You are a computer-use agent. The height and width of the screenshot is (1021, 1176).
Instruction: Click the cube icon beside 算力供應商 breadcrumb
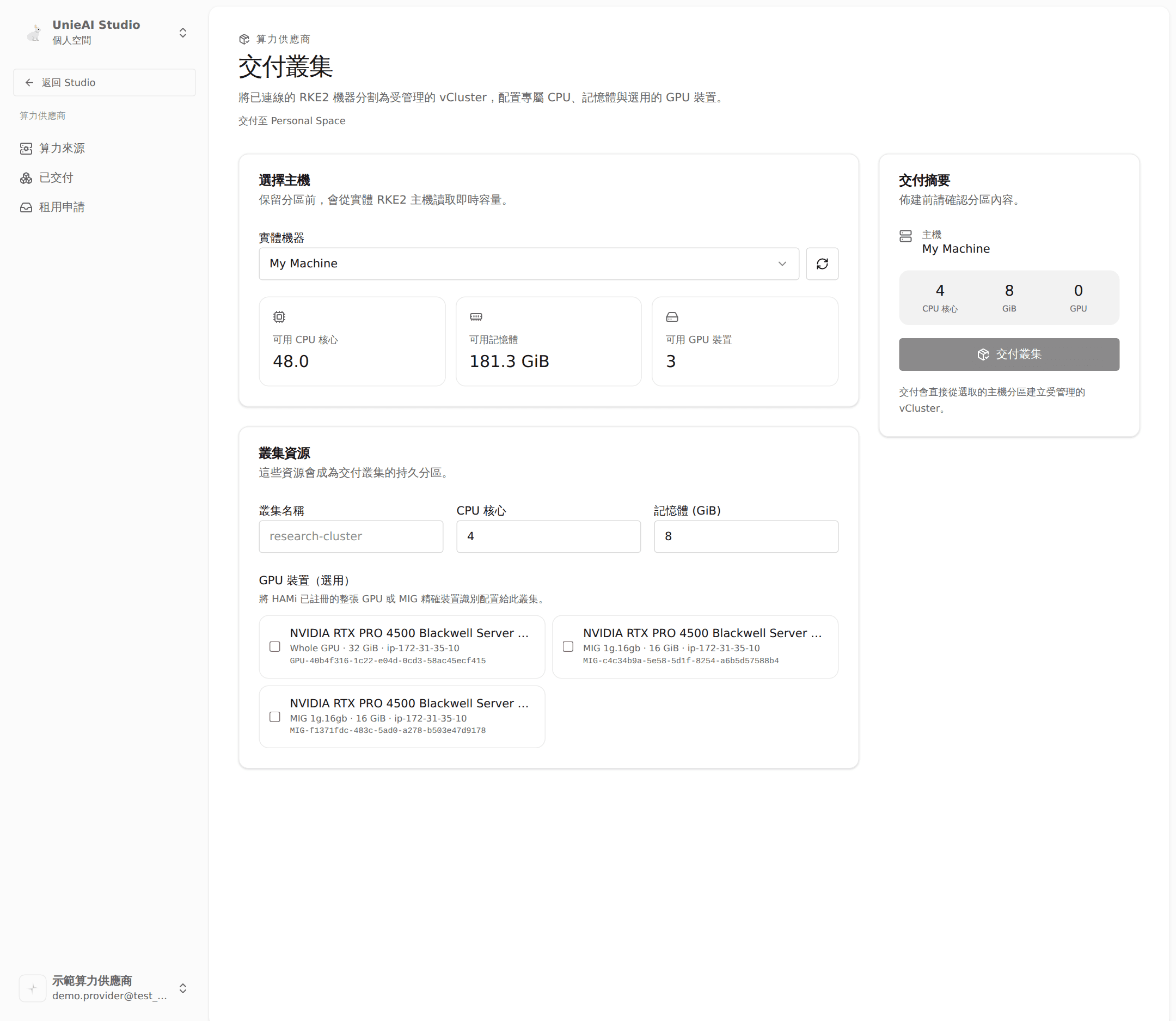(x=244, y=39)
